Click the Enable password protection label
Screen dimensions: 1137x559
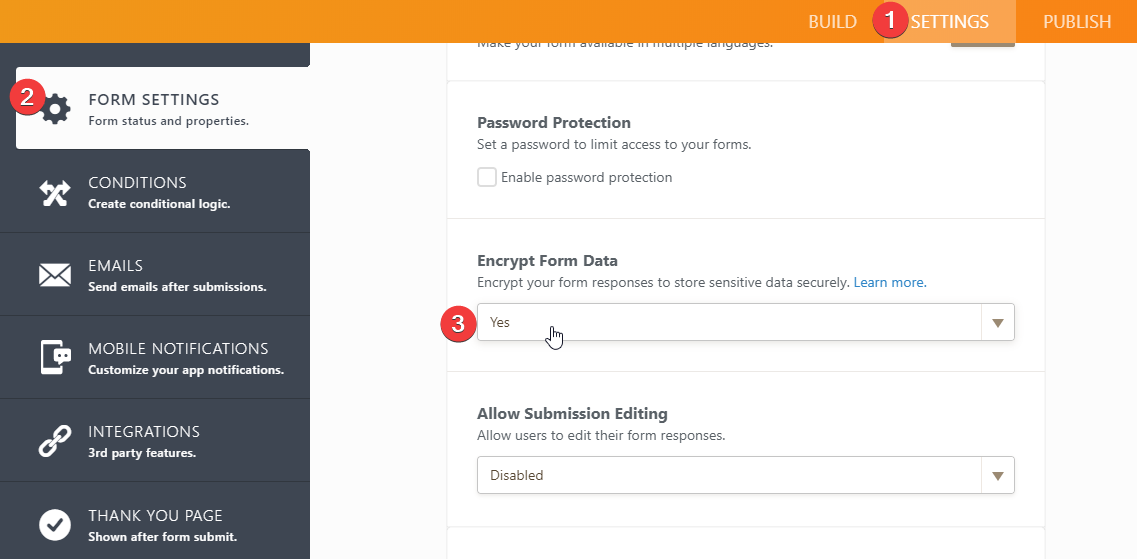(x=586, y=177)
